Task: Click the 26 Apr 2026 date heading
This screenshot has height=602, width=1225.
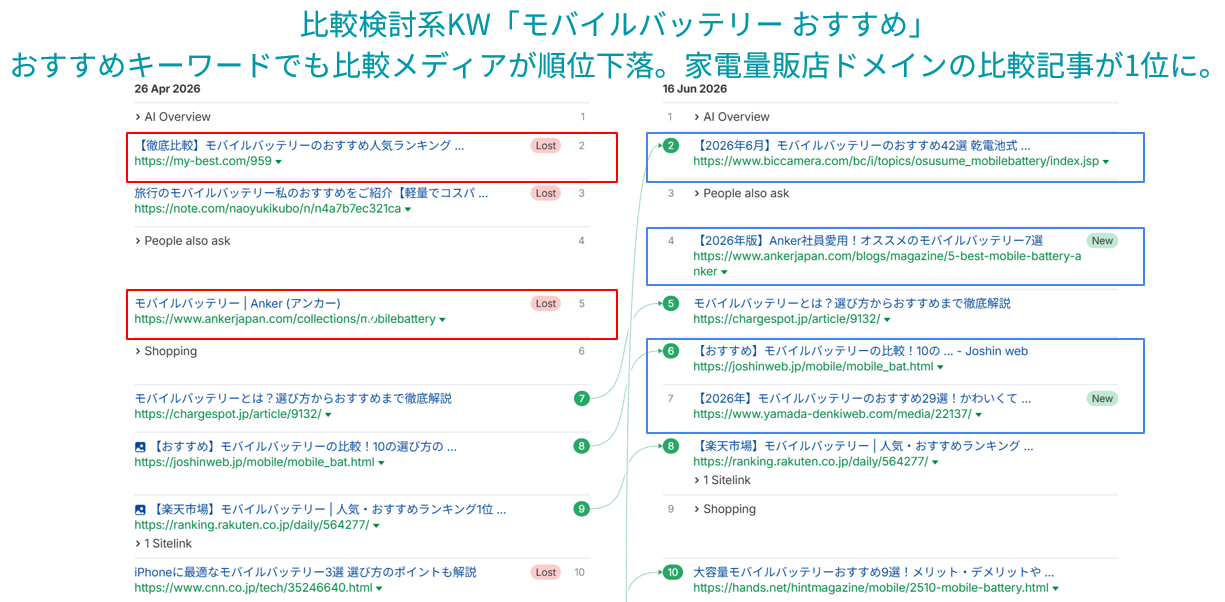Action: [x=167, y=88]
